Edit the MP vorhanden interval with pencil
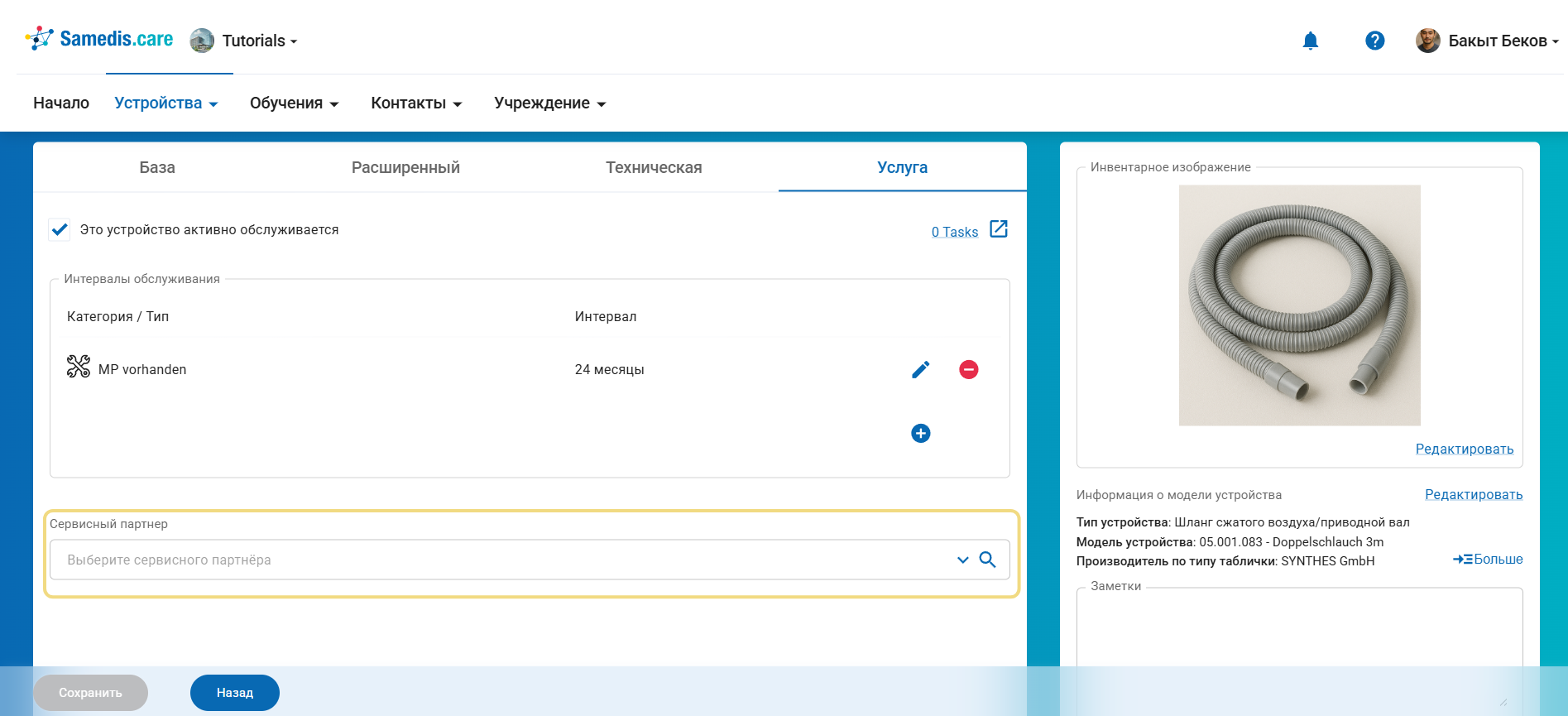The image size is (1568, 716). point(921,369)
